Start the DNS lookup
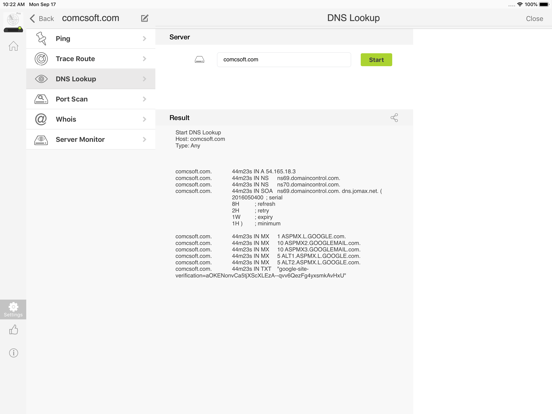Image resolution: width=552 pixels, height=414 pixels. [x=376, y=59]
